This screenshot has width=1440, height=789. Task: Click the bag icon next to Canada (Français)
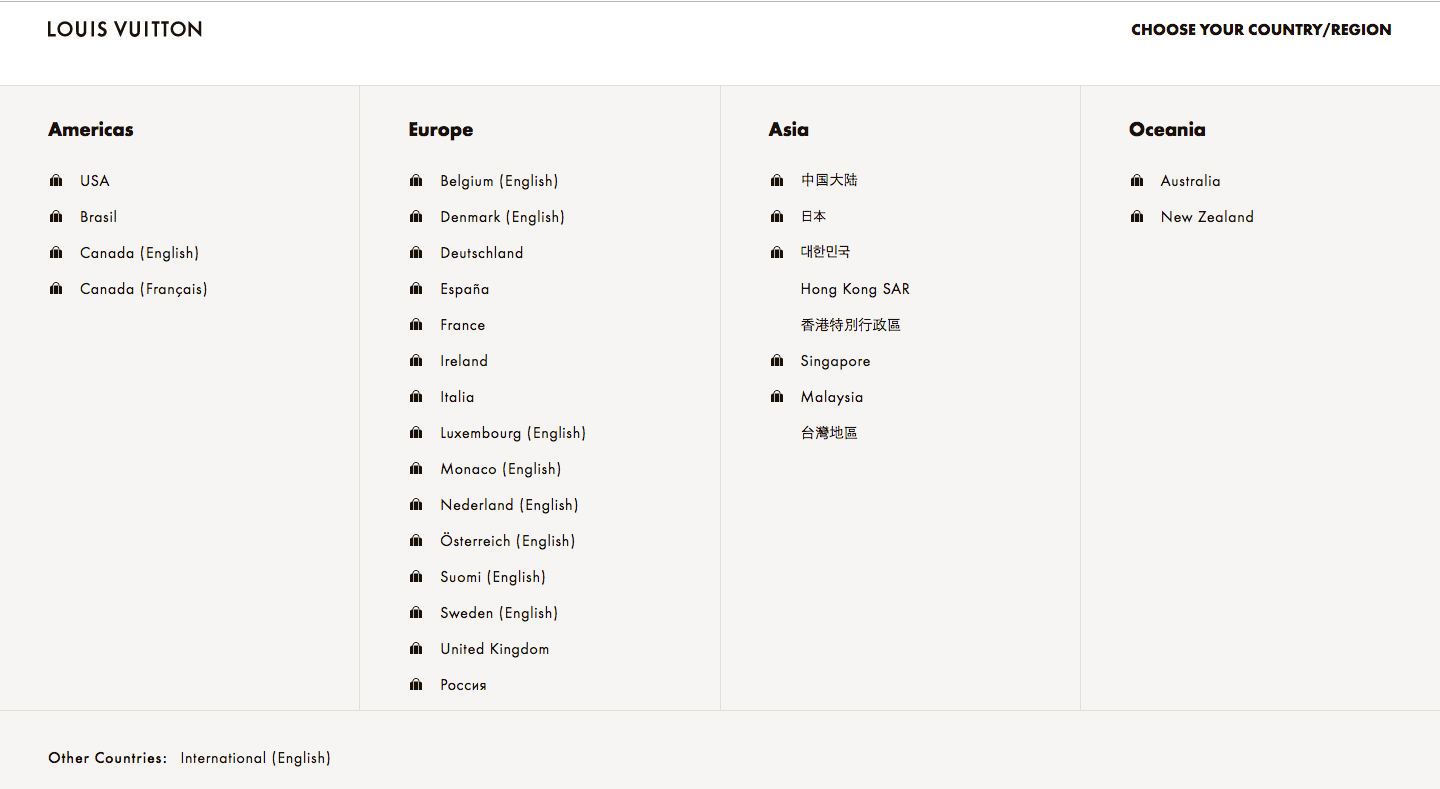click(56, 289)
